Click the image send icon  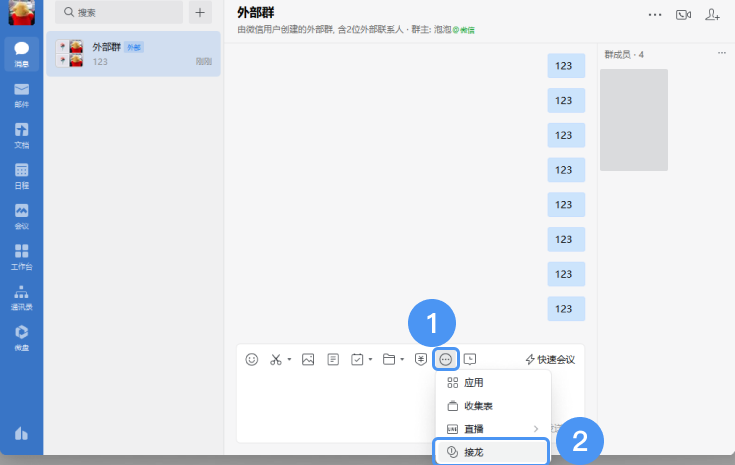point(308,359)
